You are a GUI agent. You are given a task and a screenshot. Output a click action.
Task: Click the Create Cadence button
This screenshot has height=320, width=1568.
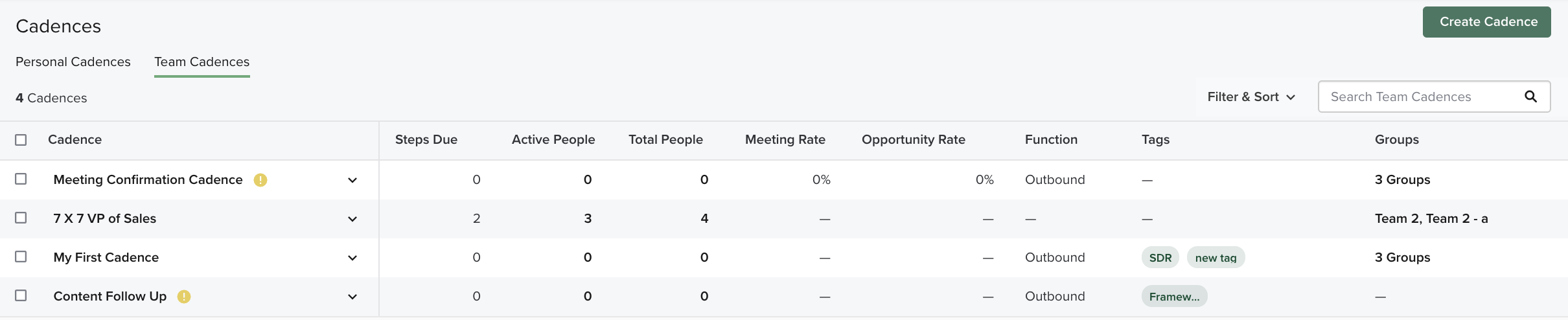coord(1488,22)
